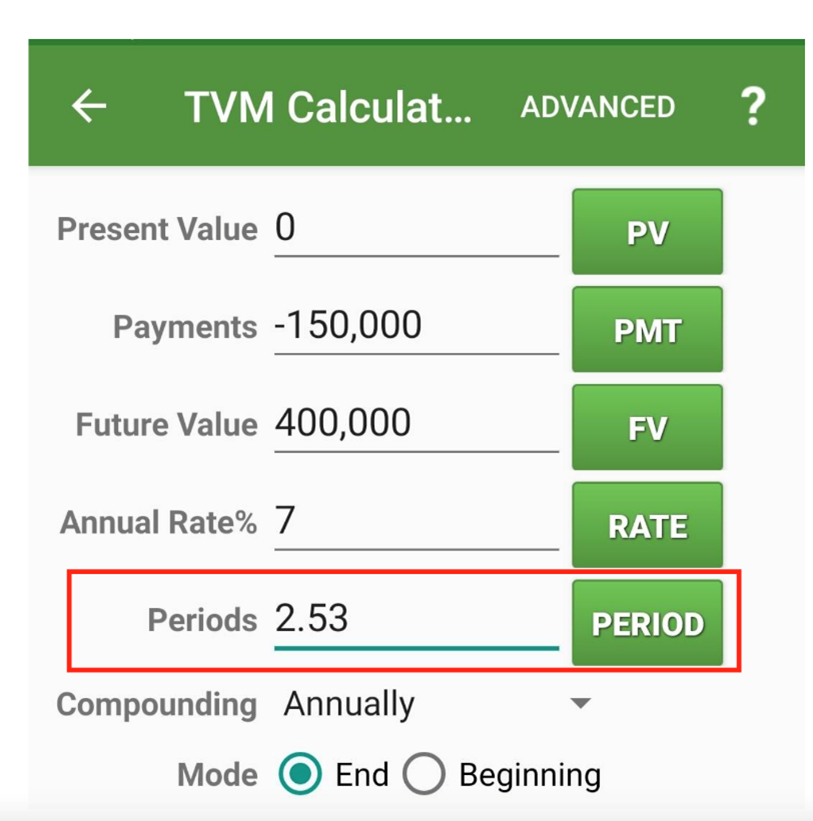Calculate present value with PV button
Viewport: 813px width, 821px height.
[x=648, y=231]
